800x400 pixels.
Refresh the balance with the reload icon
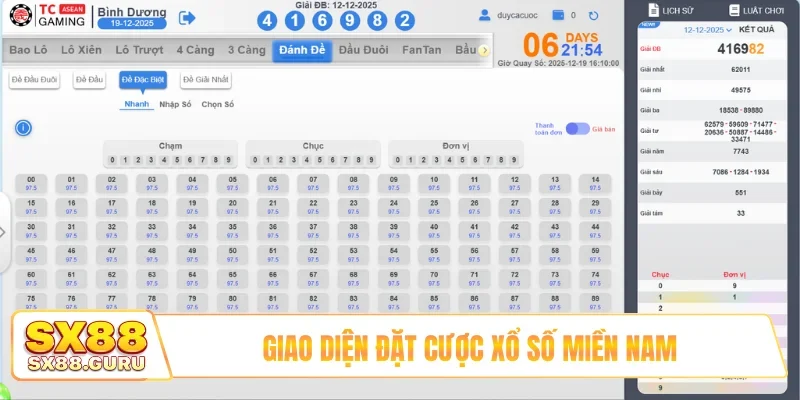[x=593, y=16]
